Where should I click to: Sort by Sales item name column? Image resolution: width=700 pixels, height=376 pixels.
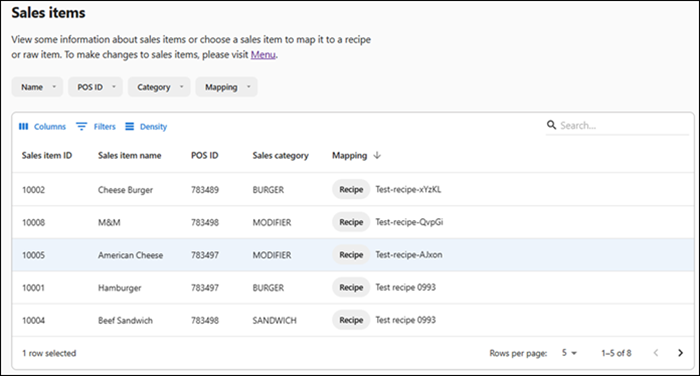click(x=129, y=155)
